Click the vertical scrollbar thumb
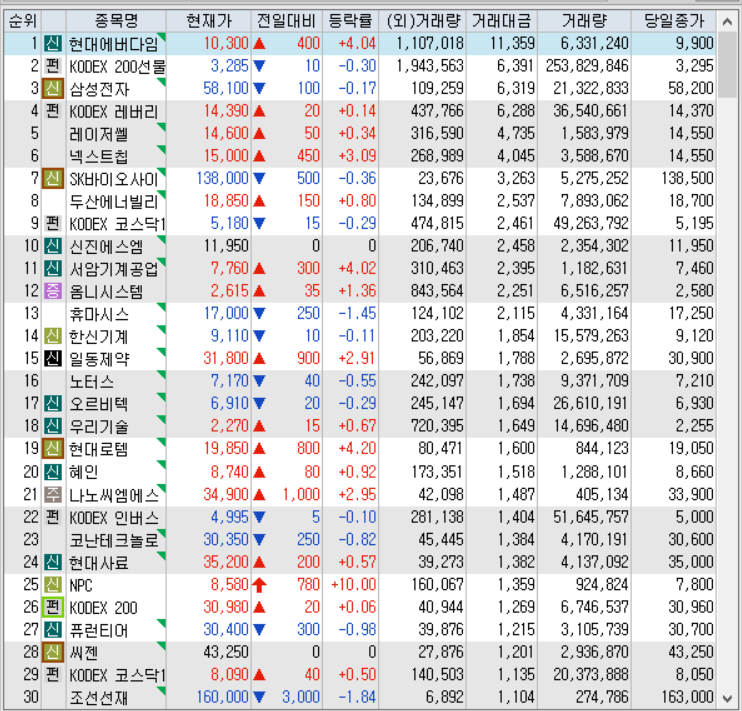This screenshot has height=711, width=742. click(x=727, y=65)
